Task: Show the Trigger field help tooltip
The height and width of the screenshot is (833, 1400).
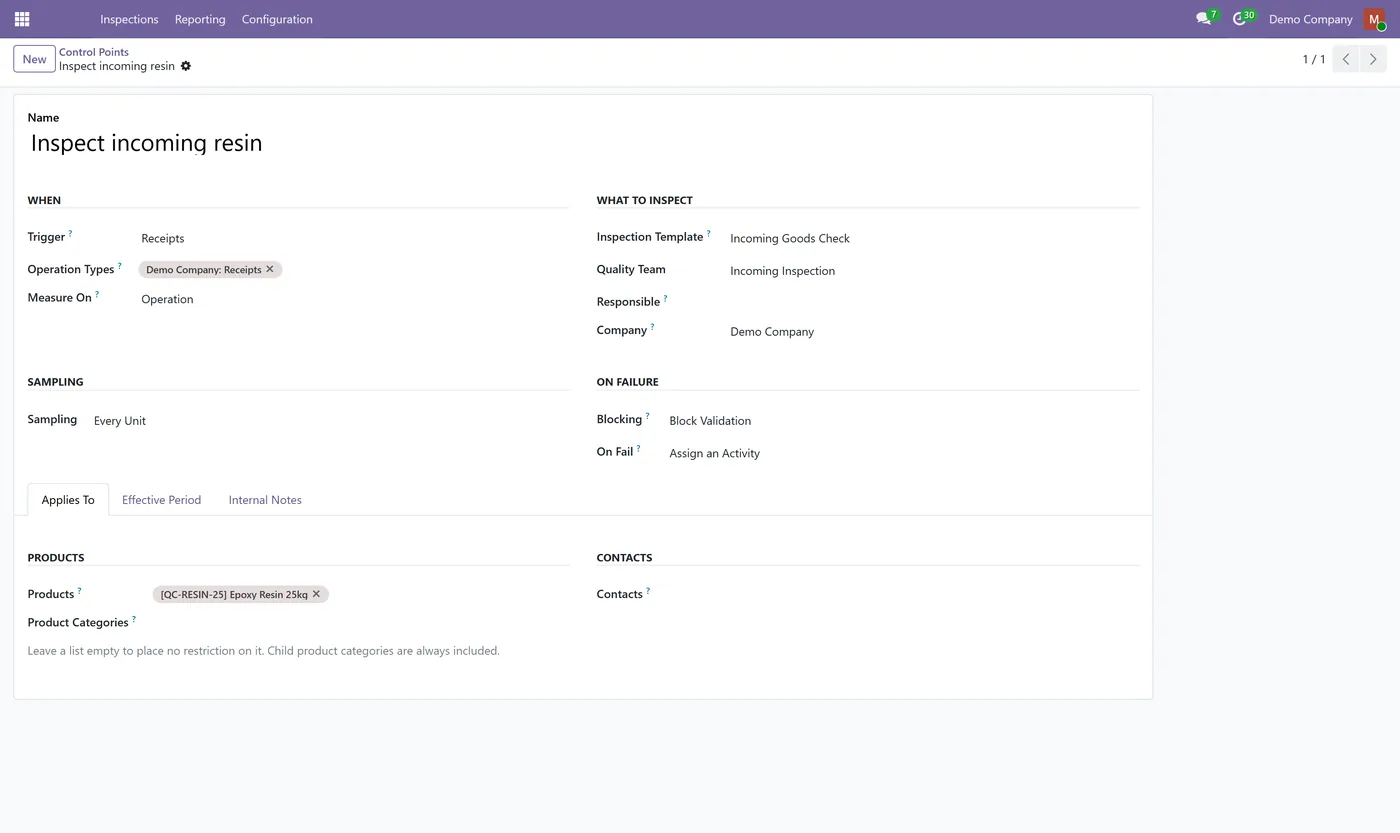Action: 70,233
